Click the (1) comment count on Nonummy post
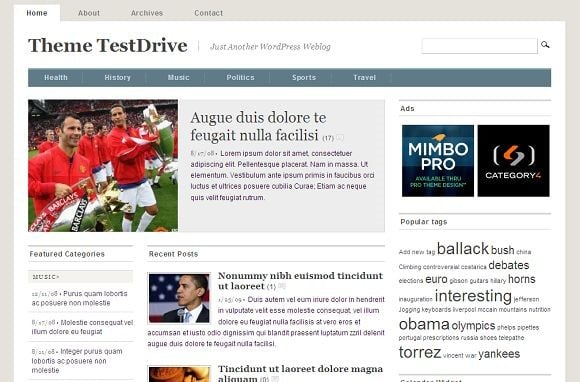The image size is (580, 382). (x=271, y=287)
